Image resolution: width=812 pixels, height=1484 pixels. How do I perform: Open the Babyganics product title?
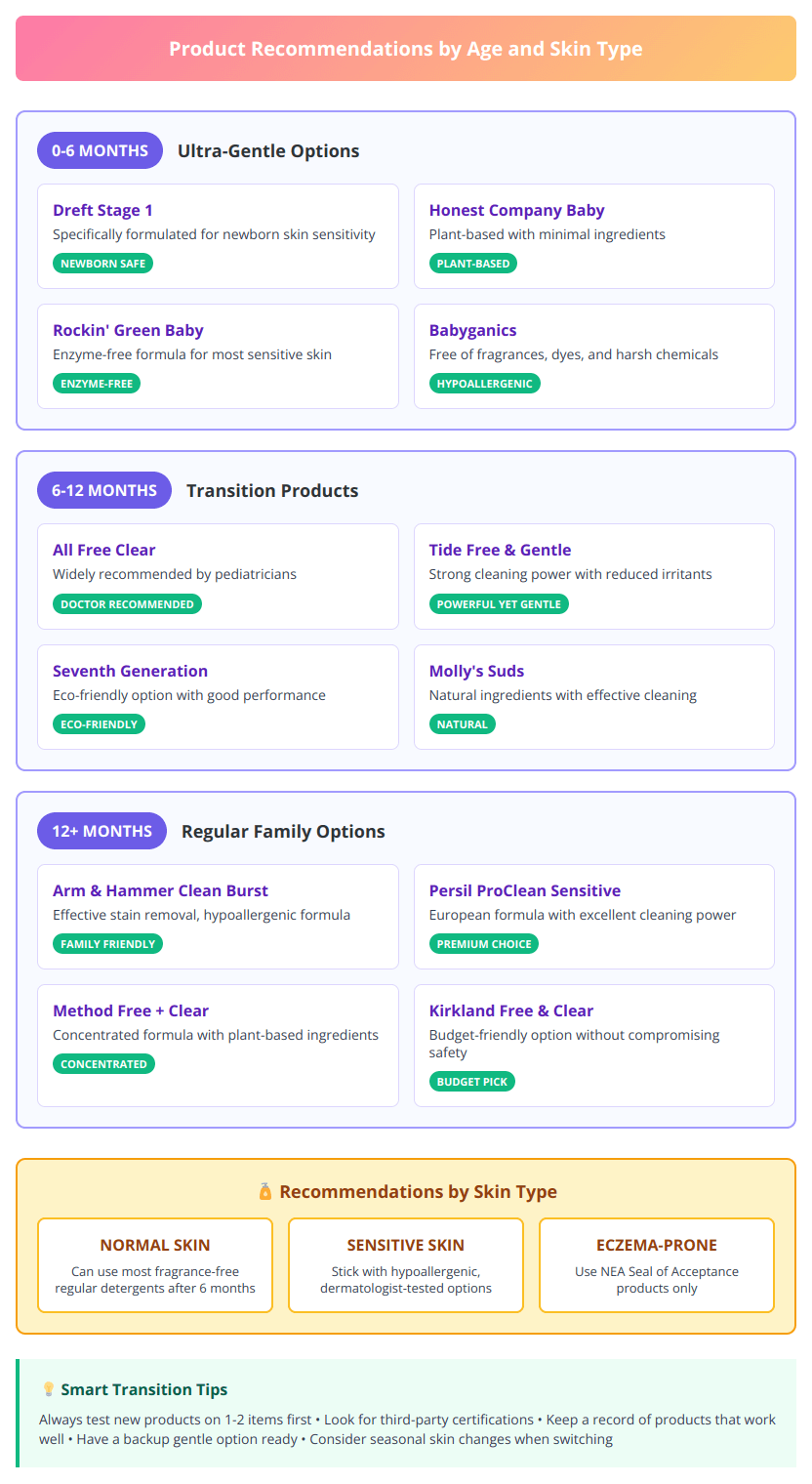coord(473,330)
